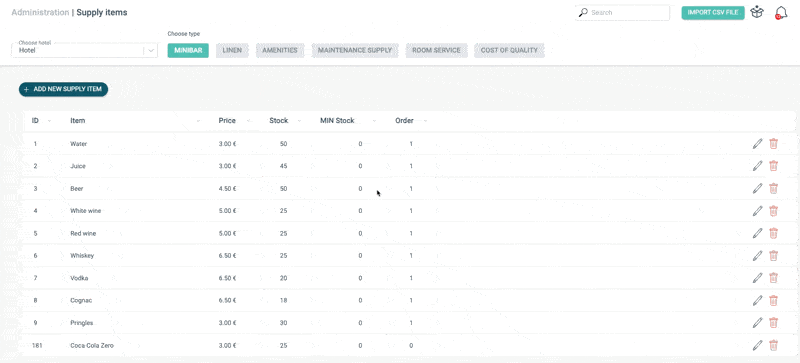Select the Red wine item name
The width and height of the screenshot is (800, 363).
83,233
